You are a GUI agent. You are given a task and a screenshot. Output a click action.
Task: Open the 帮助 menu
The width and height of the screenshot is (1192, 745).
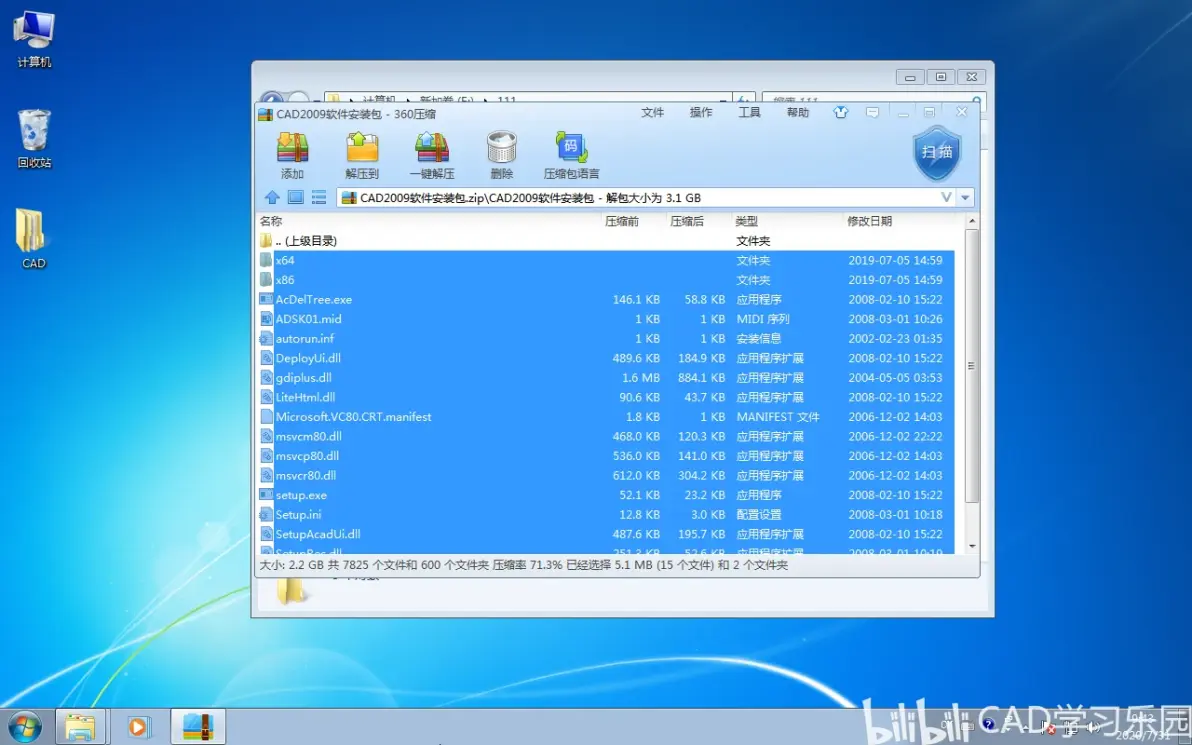(x=798, y=113)
